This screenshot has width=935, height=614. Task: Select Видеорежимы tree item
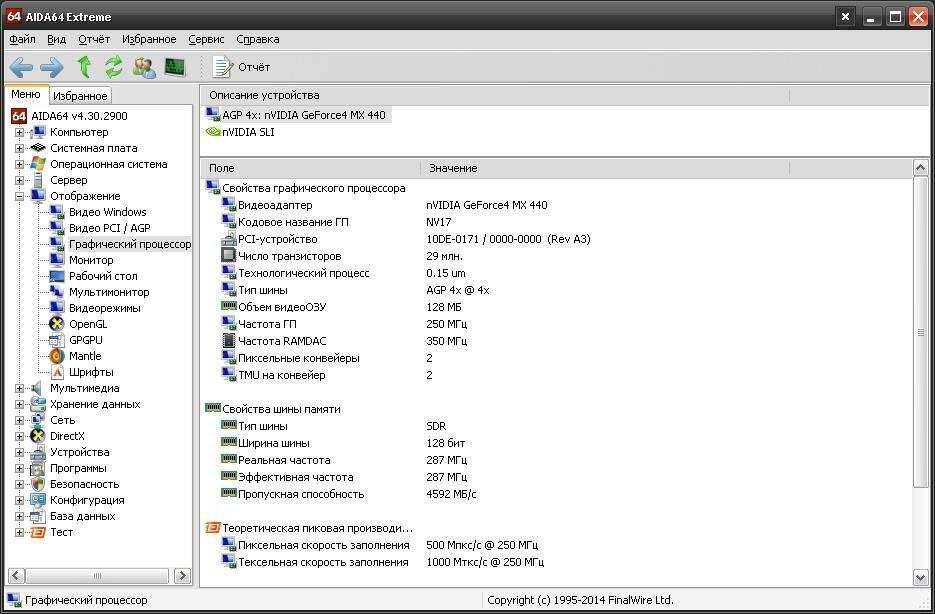click(x=105, y=309)
